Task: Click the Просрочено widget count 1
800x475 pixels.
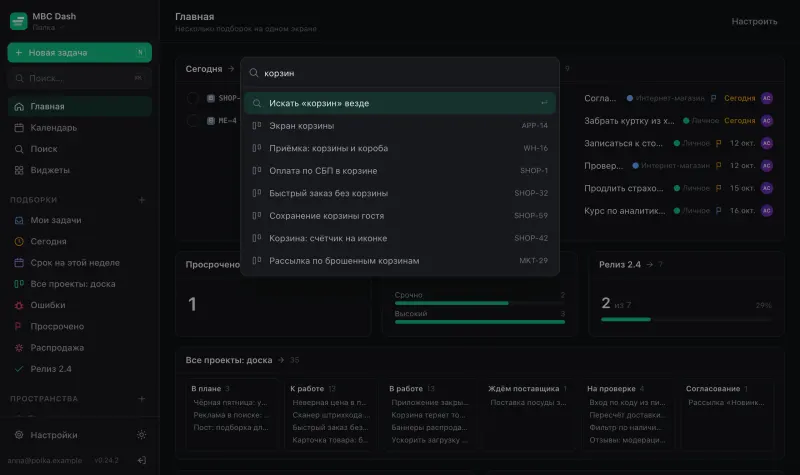Action: (x=192, y=304)
